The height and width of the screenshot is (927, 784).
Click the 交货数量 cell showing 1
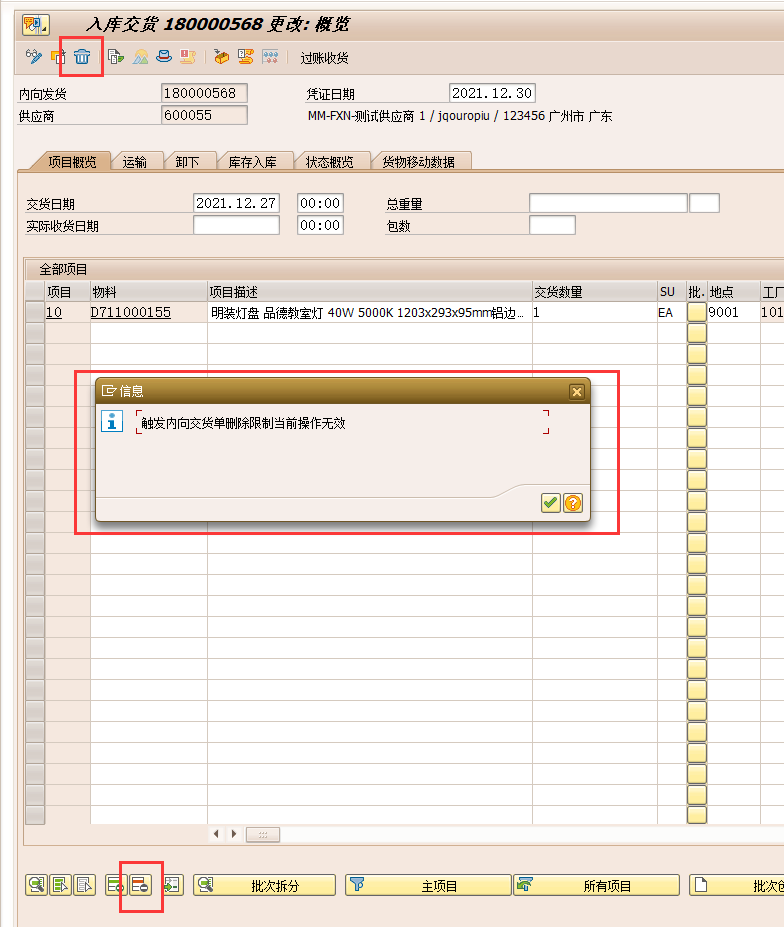[x=594, y=312]
